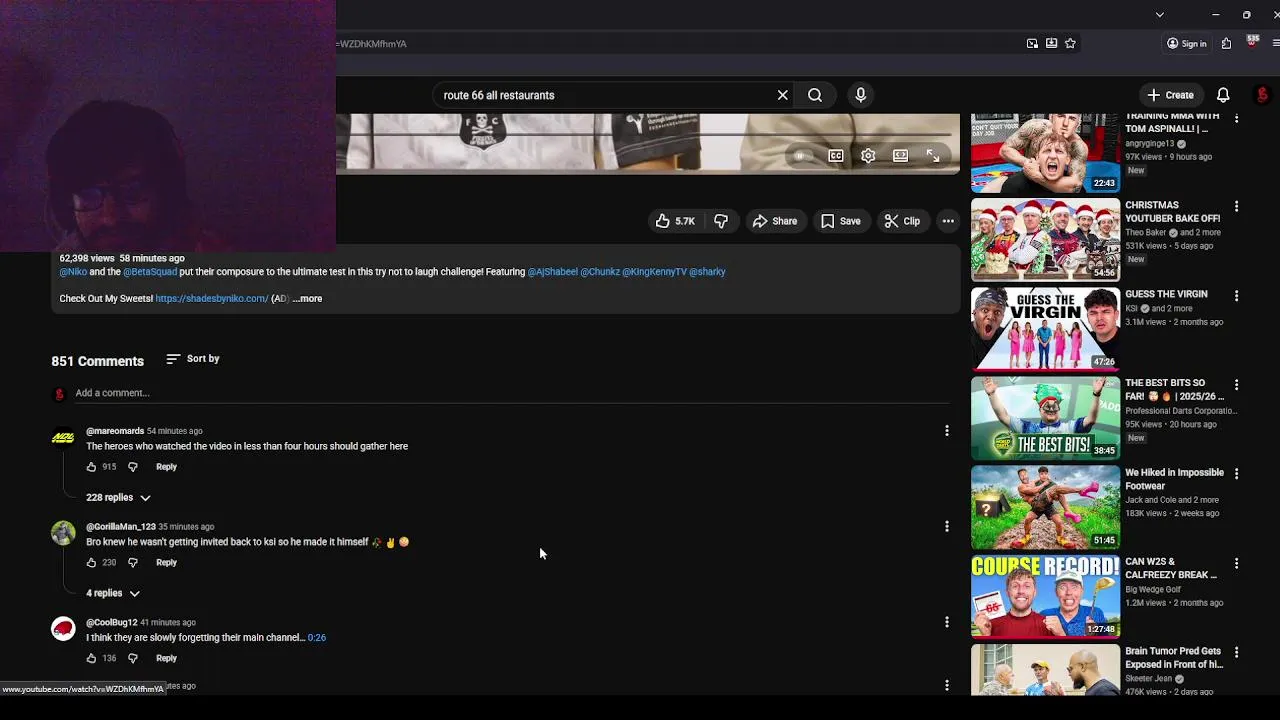Toggle closed captions on the video player

click(x=836, y=156)
